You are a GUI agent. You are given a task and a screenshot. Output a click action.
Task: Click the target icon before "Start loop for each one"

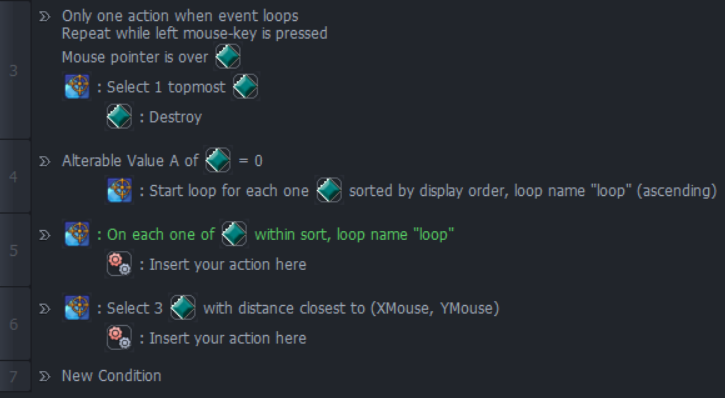click(120, 190)
